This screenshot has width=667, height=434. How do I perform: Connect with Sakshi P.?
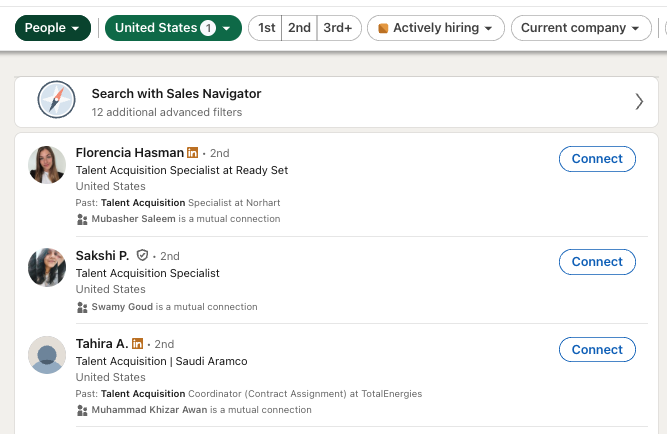pyautogui.click(x=597, y=262)
